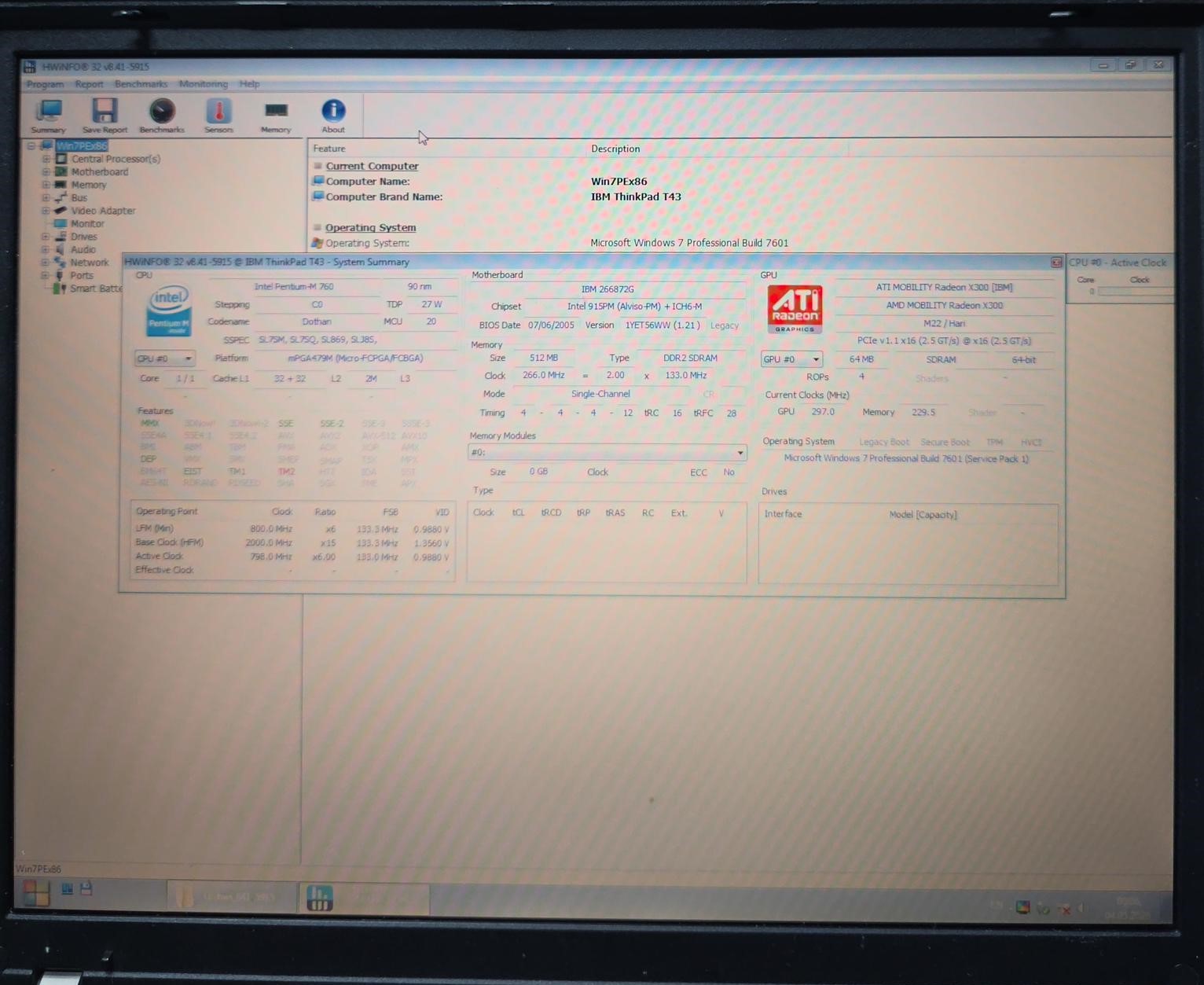This screenshot has width=1204, height=985.
Task: Click the '1YET56WW (1.21)' BIOS version value
Action: 663,325
